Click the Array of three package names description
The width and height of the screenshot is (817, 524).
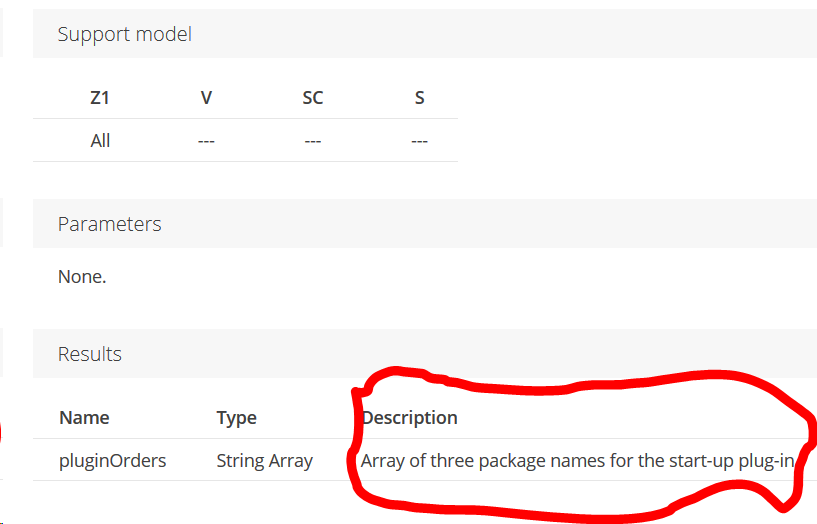point(577,461)
